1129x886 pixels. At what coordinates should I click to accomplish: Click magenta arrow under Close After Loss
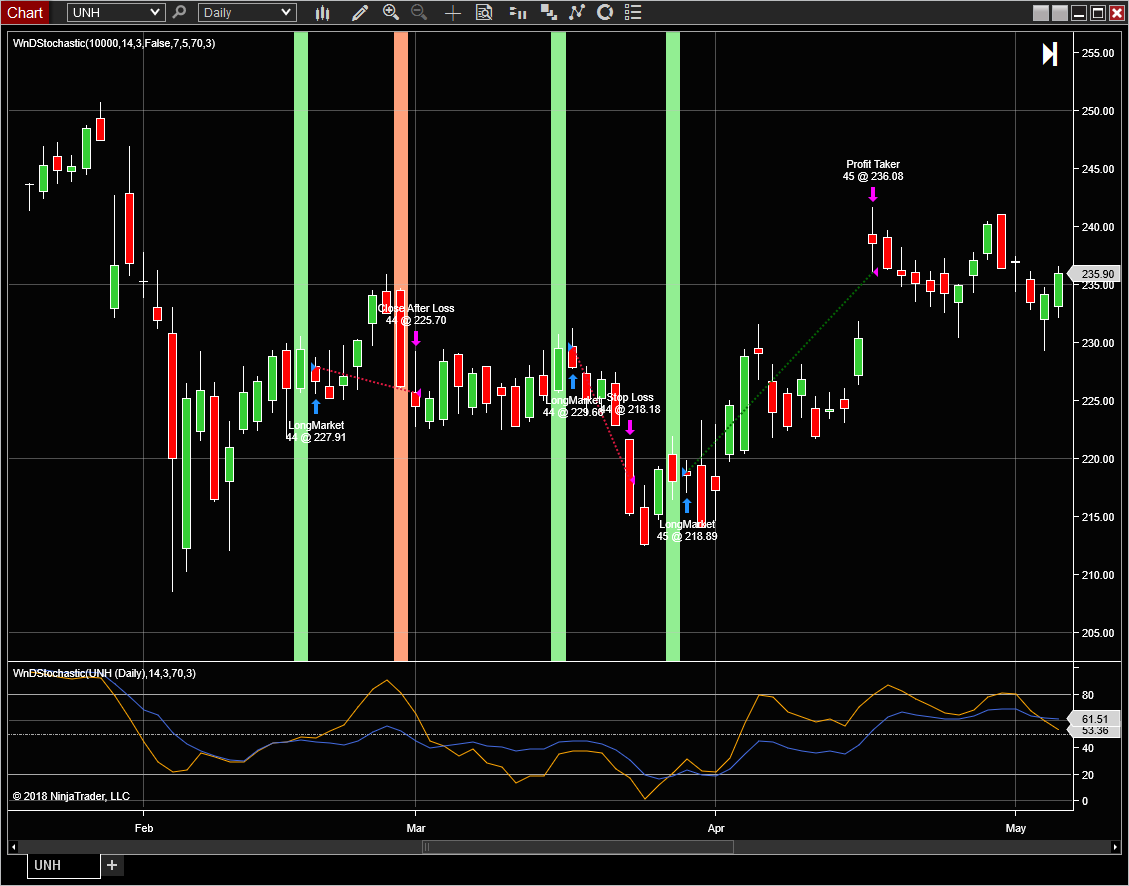click(416, 338)
